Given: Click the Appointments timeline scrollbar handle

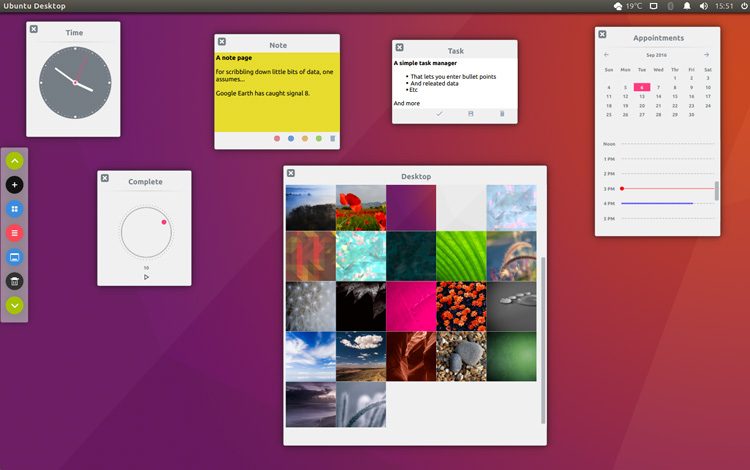Looking at the screenshot, I should [x=716, y=191].
